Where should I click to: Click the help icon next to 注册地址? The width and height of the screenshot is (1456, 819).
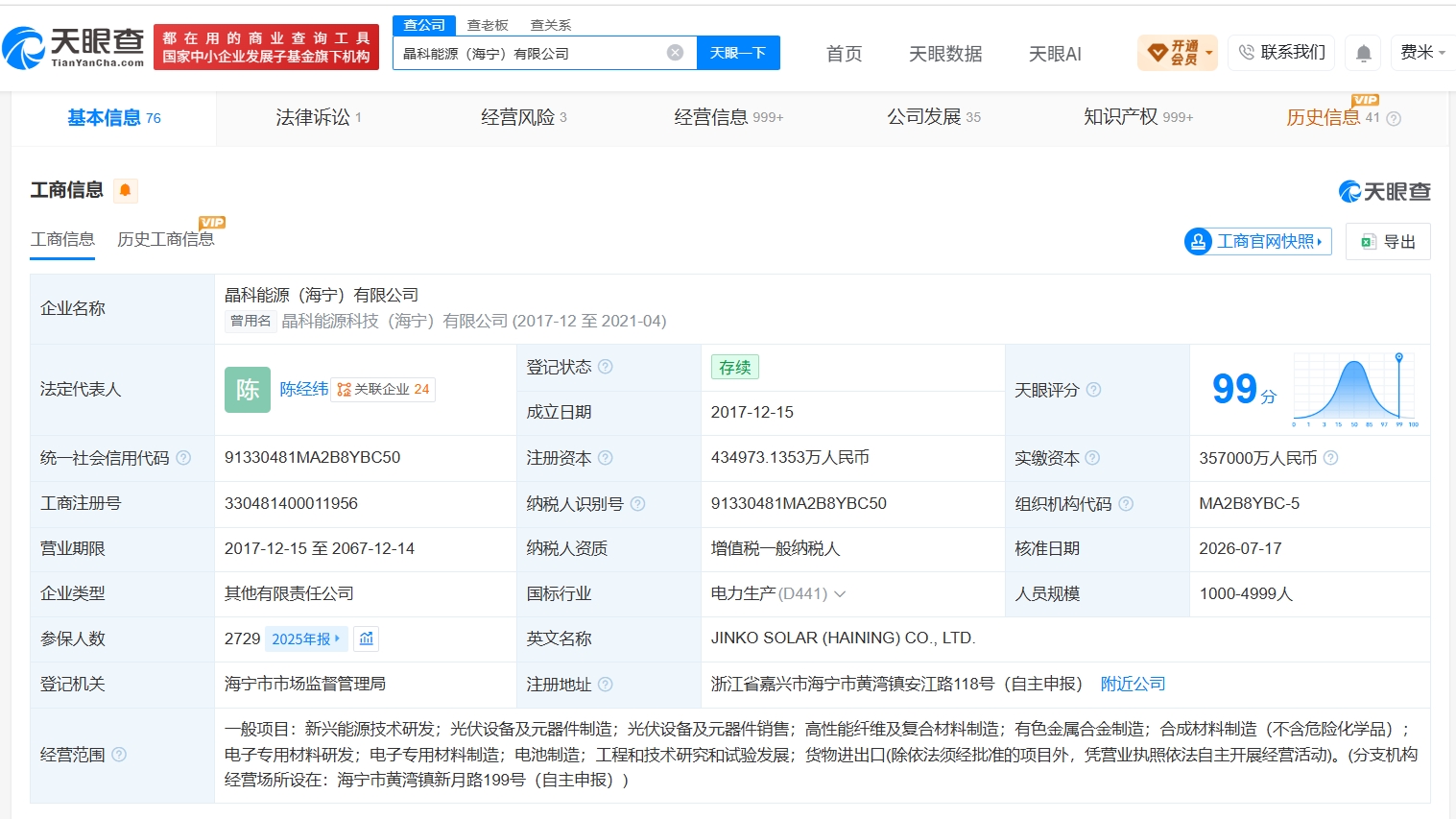click(x=606, y=685)
